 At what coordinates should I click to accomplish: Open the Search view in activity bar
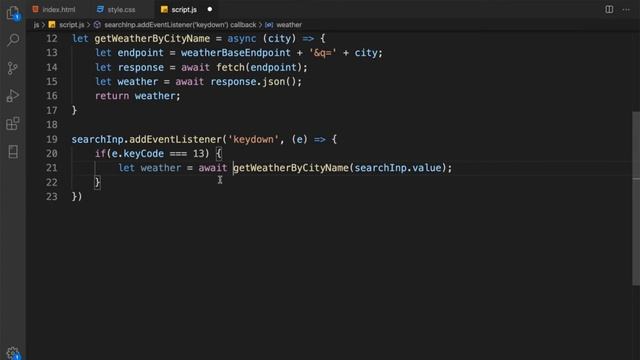[13, 40]
